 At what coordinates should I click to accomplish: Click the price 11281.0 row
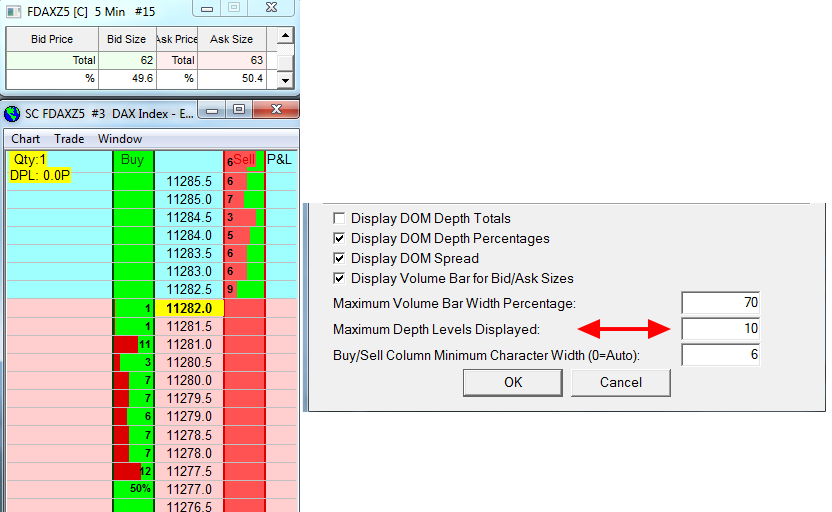click(189, 344)
